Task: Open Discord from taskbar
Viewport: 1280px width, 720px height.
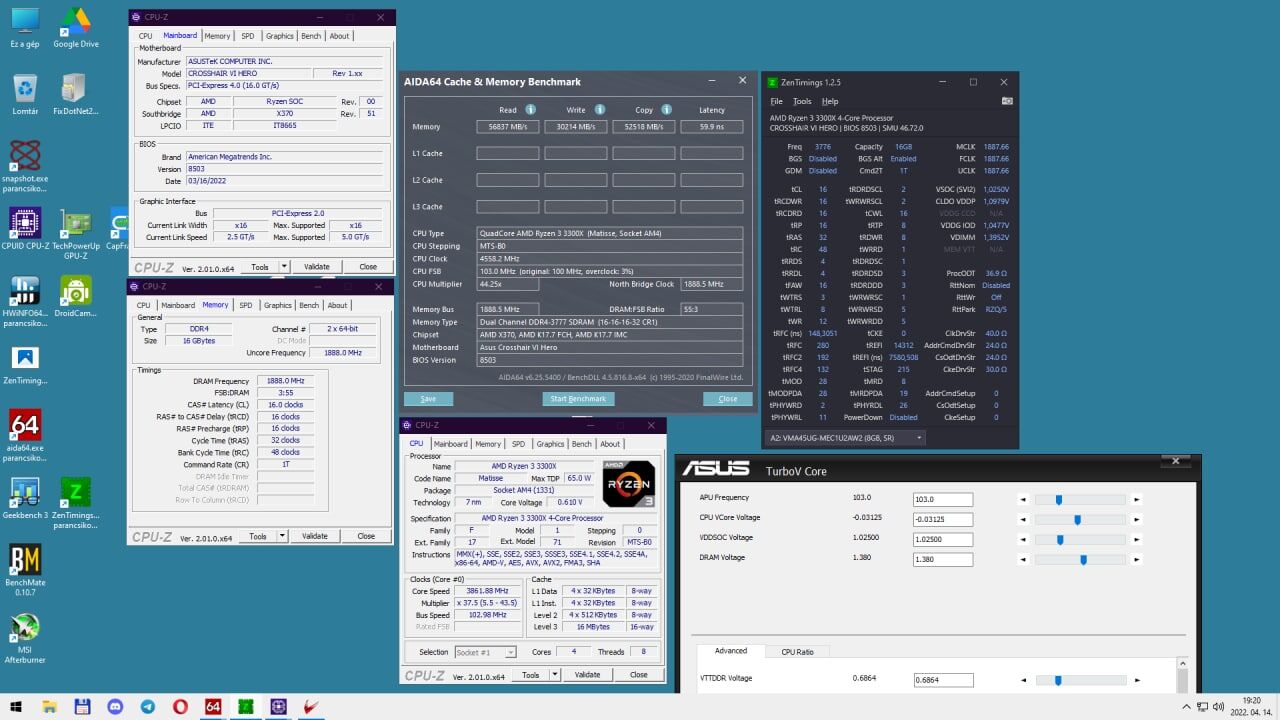Action: point(115,706)
